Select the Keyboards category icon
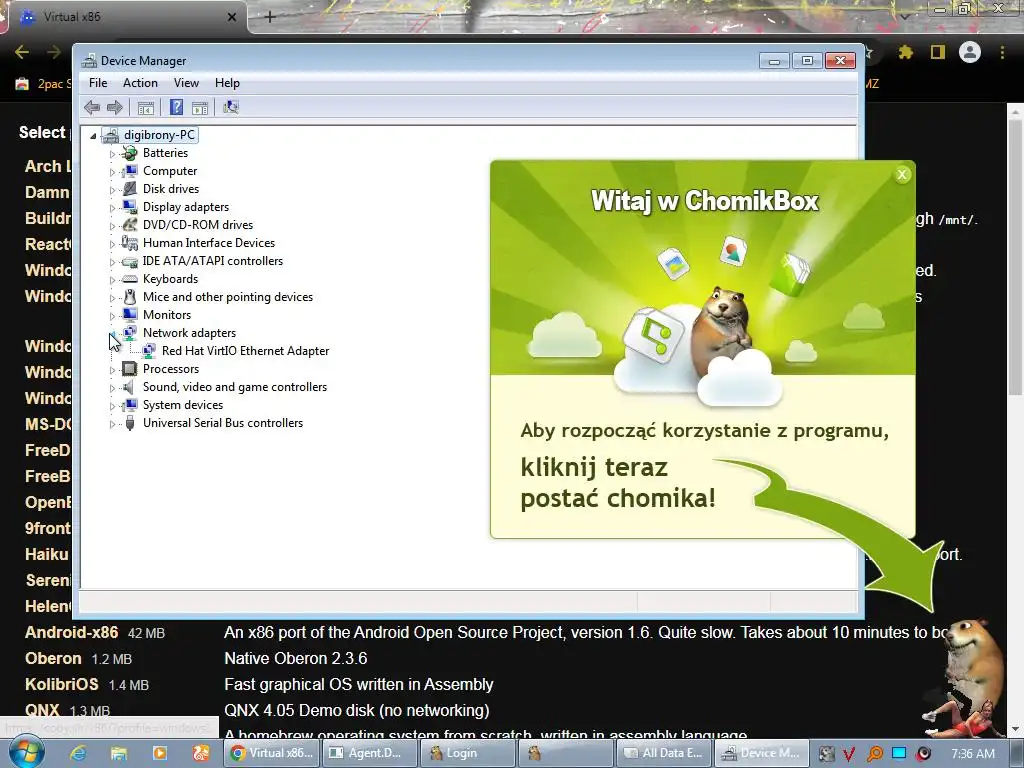This screenshot has width=1024, height=768. (x=130, y=279)
